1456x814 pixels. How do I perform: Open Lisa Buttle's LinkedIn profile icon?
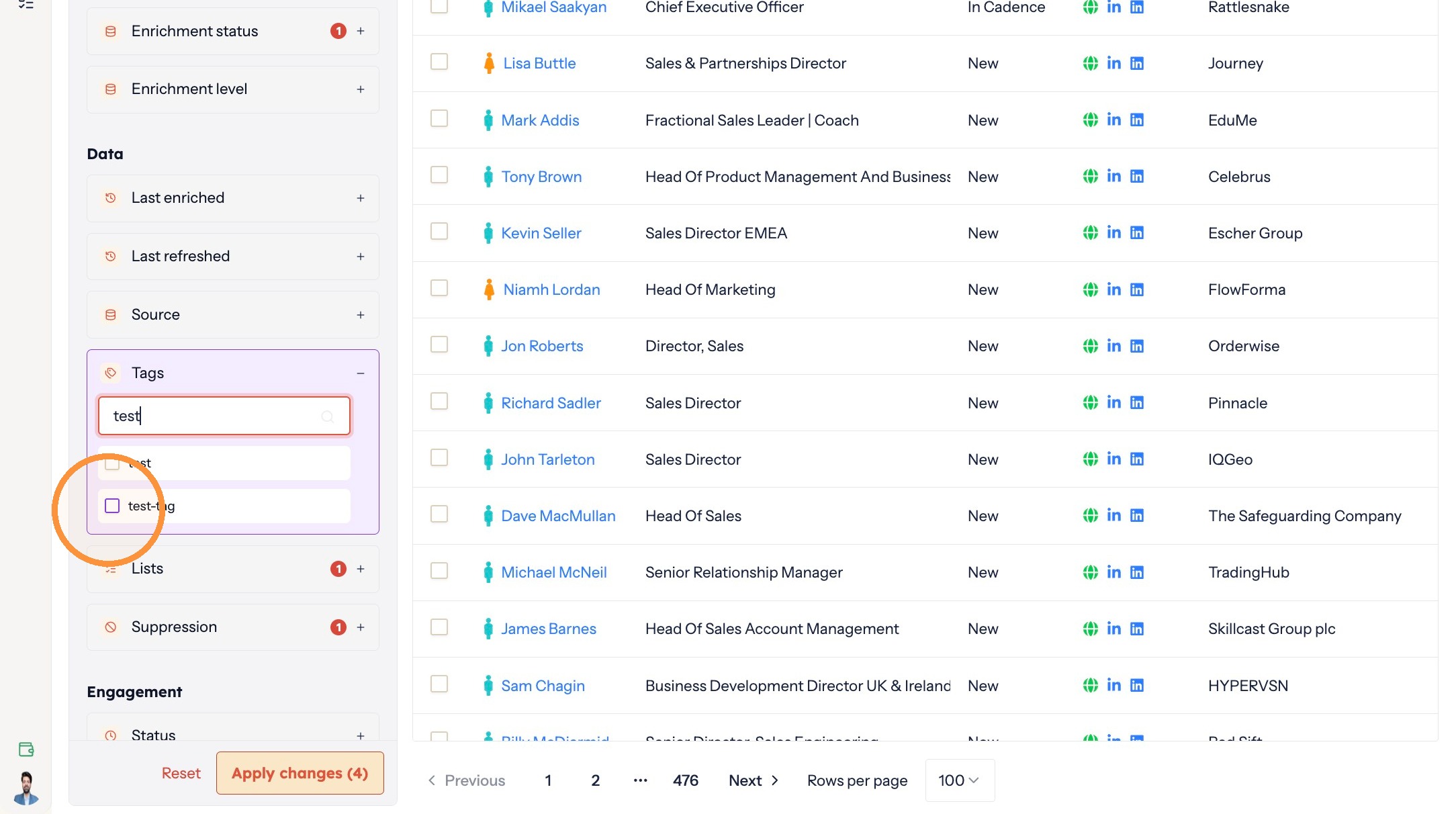coord(1113,63)
